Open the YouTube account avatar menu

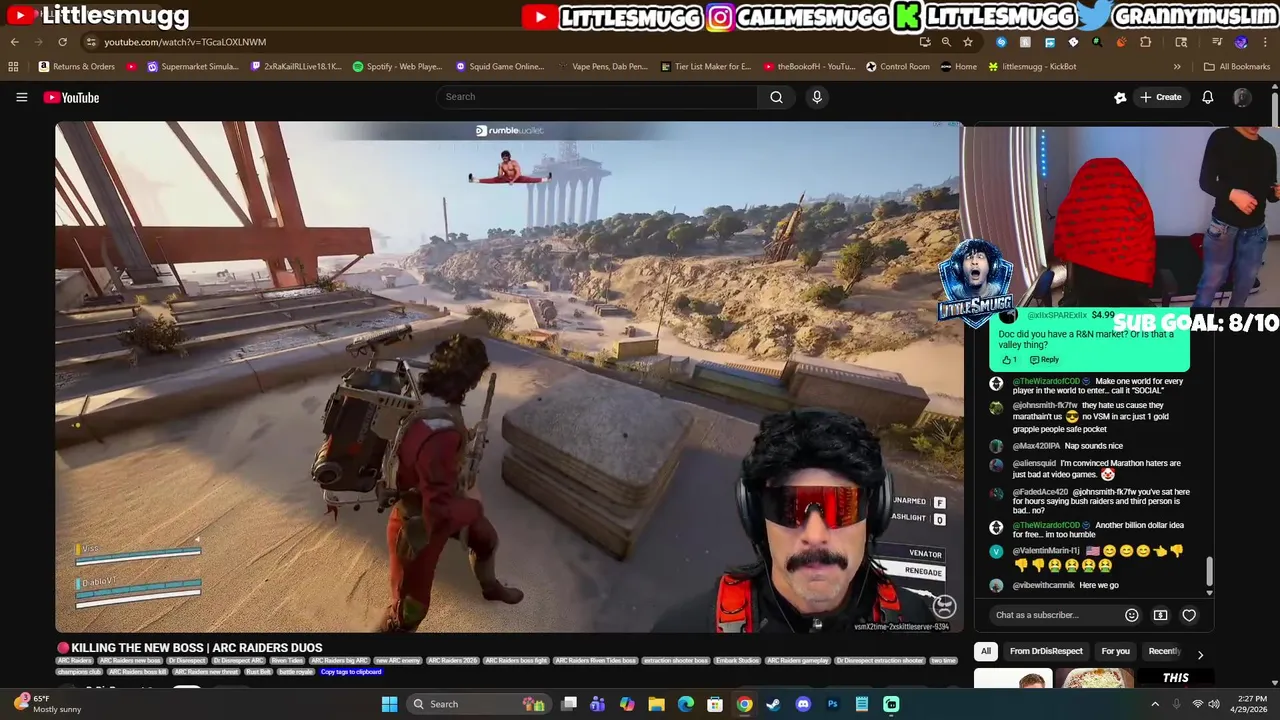tap(1242, 97)
